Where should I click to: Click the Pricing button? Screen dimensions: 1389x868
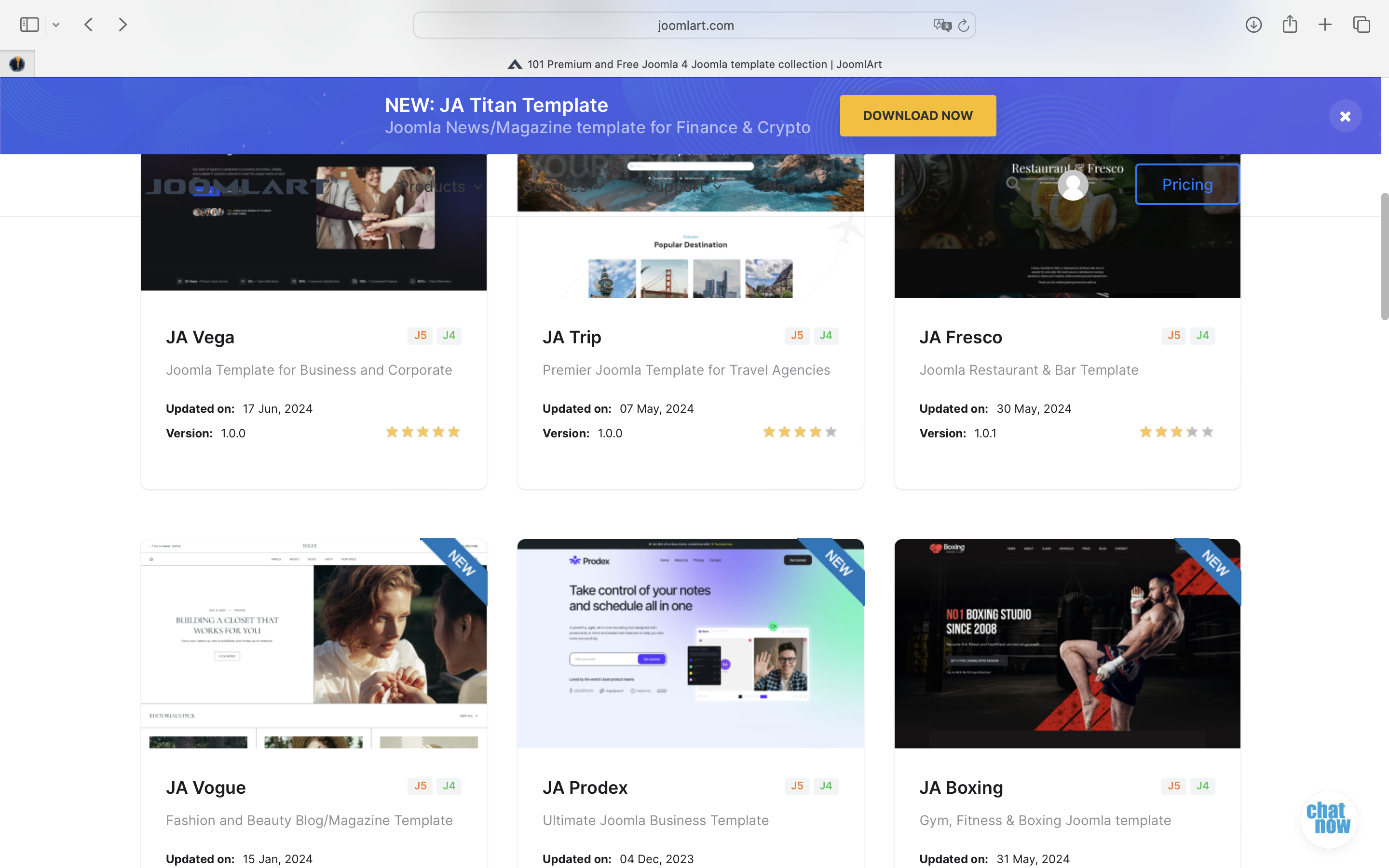click(1187, 184)
